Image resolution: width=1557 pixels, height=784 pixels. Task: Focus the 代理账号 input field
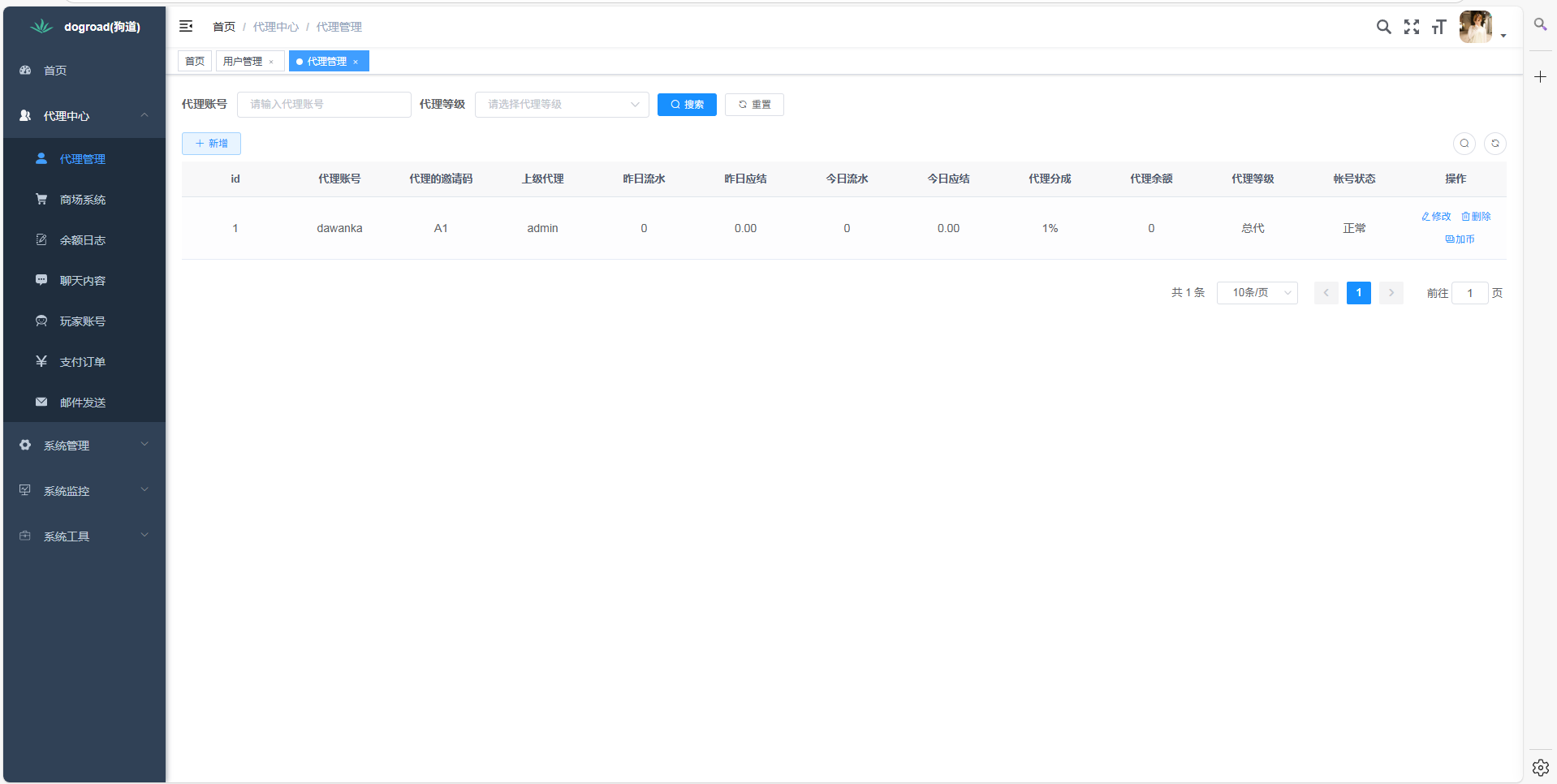(x=324, y=105)
